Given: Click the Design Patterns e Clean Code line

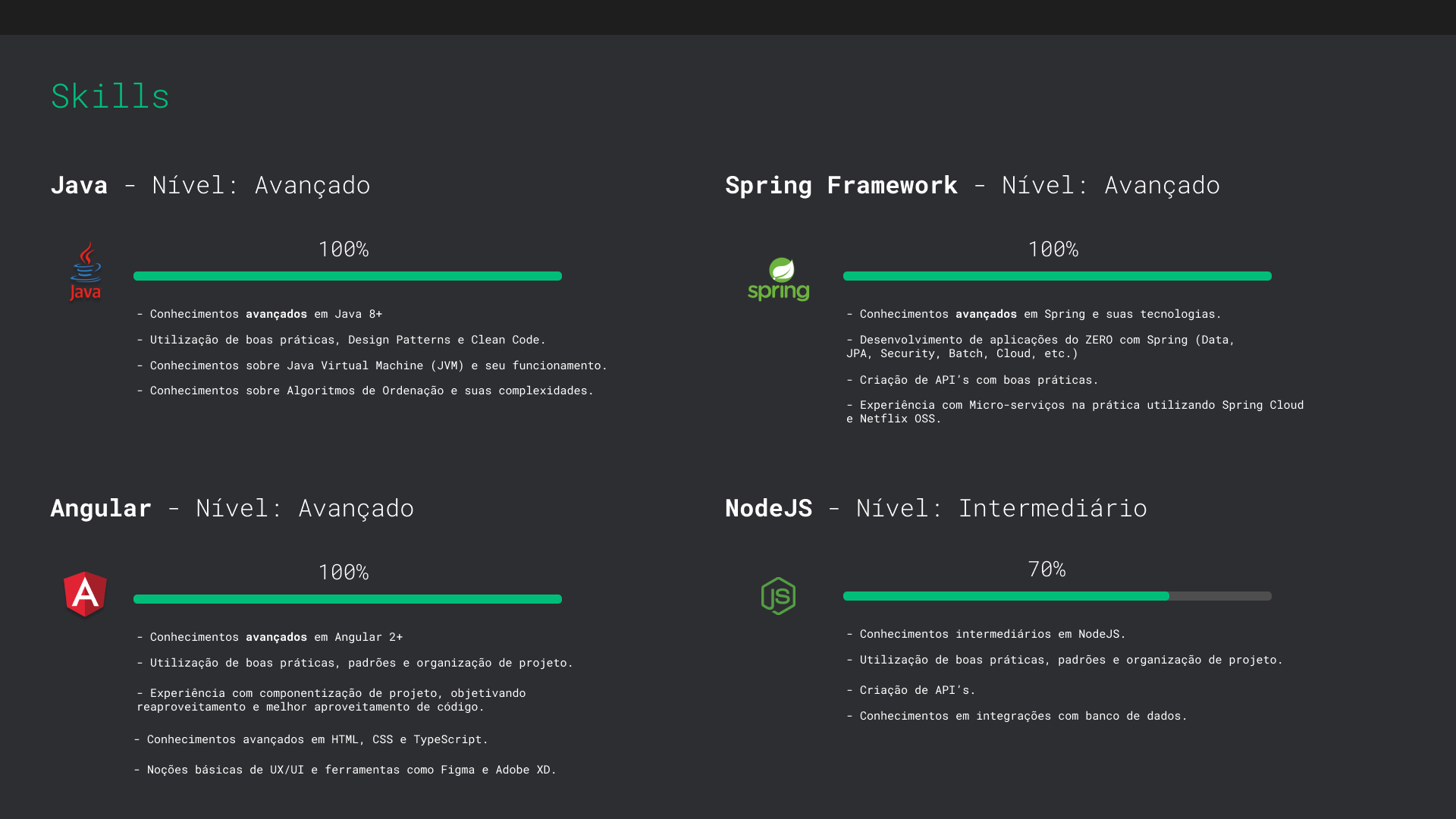Looking at the screenshot, I should pyautogui.click(x=341, y=340).
